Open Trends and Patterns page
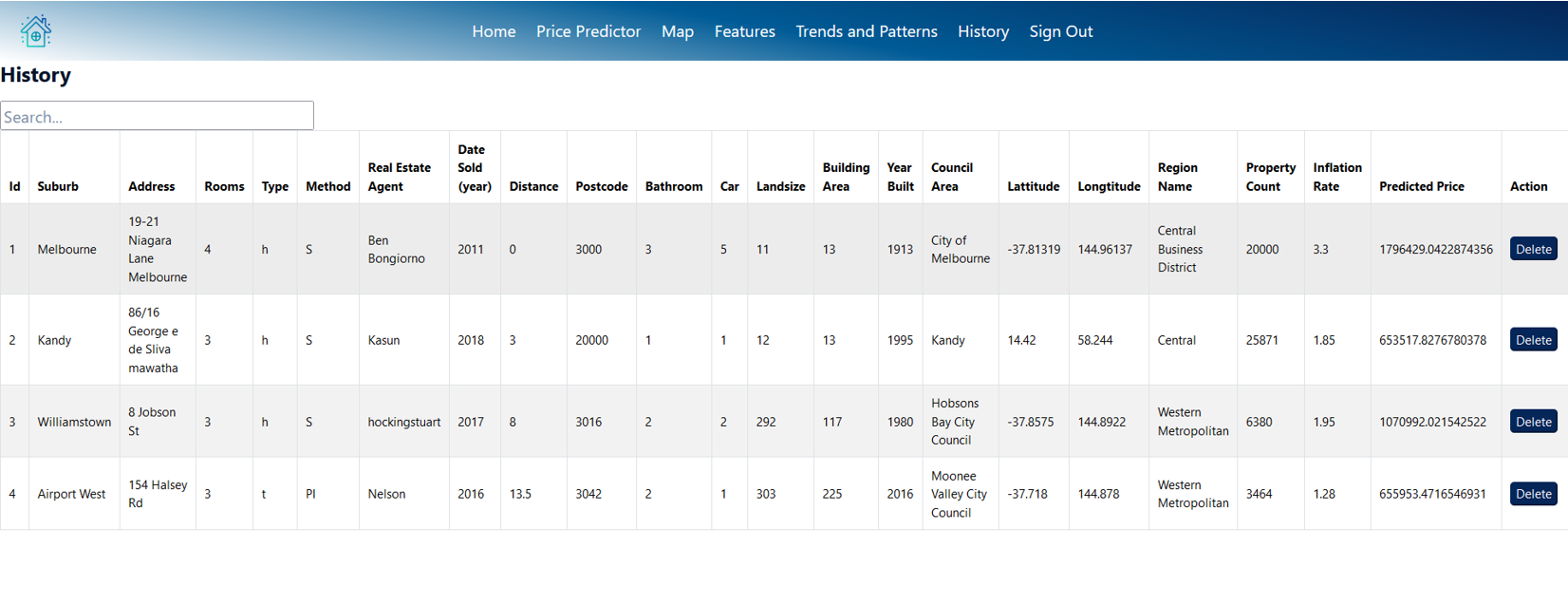 pyautogui.click(x=866, y=31)
